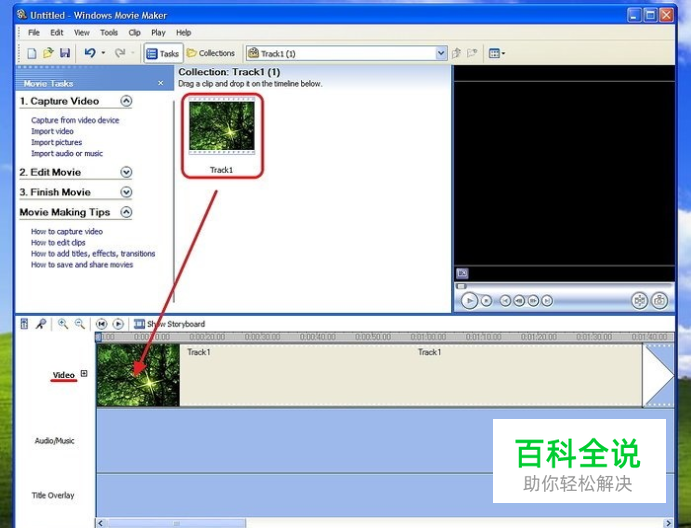Open the undo history dropdown arrow
The image size is (691, 528).
pyautogui.click(x=103, y=53)
